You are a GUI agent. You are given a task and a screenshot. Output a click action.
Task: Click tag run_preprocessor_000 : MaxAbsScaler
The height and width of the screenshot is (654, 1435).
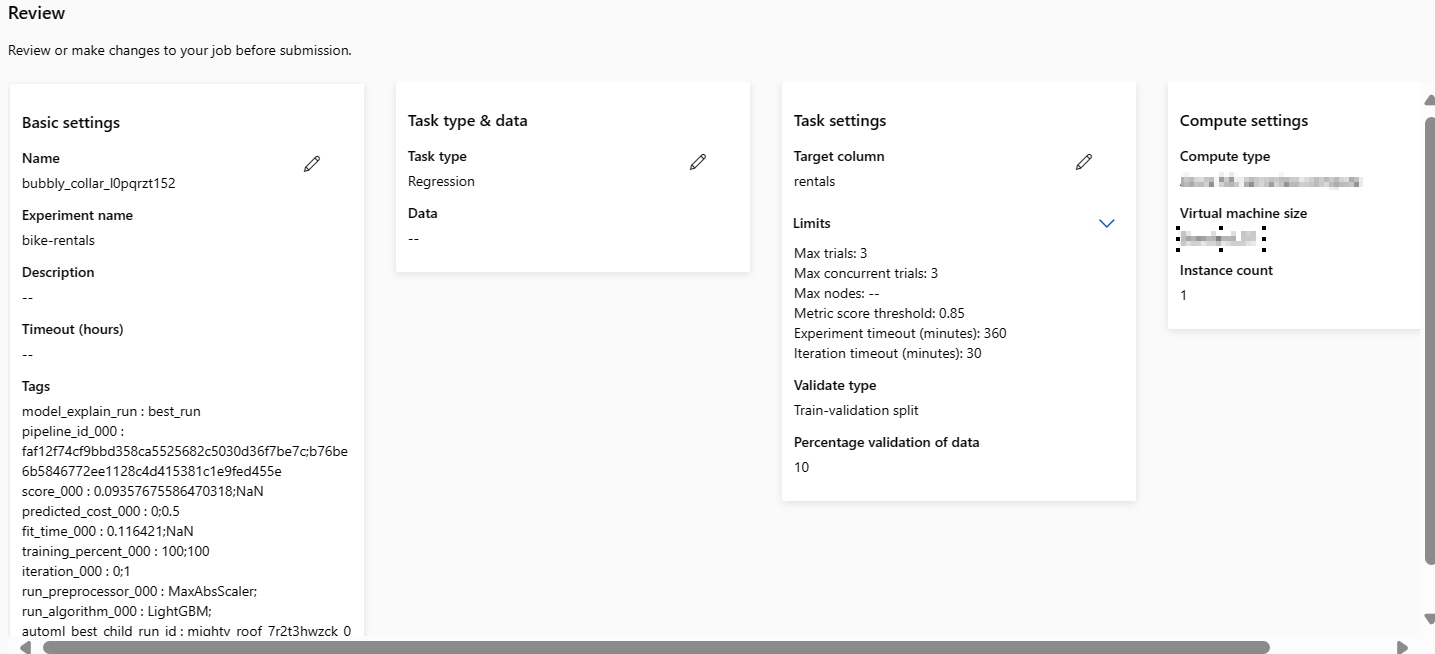[x=140, y=591]
